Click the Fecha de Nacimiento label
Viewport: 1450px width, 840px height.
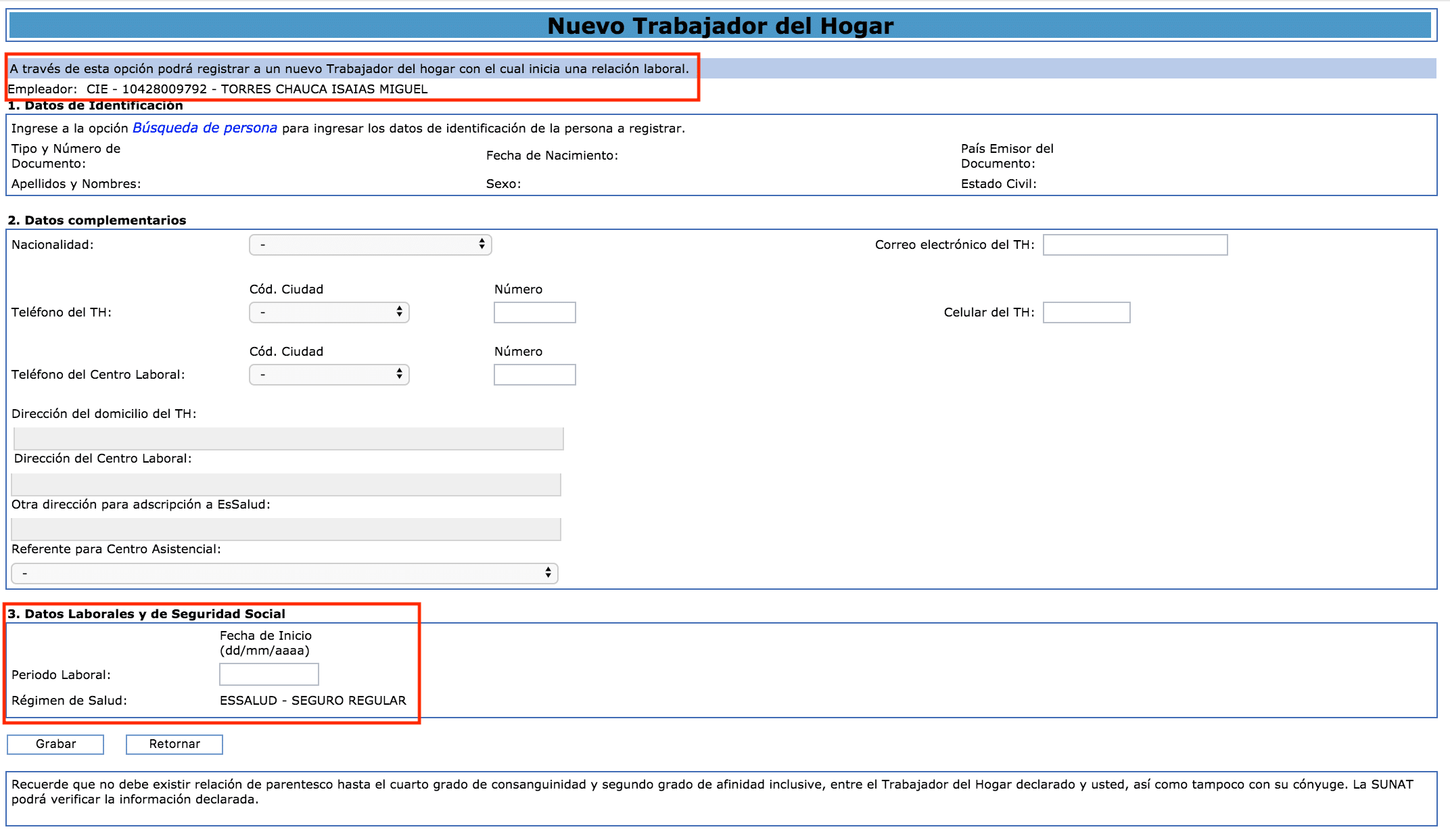(x=552, y=155)
